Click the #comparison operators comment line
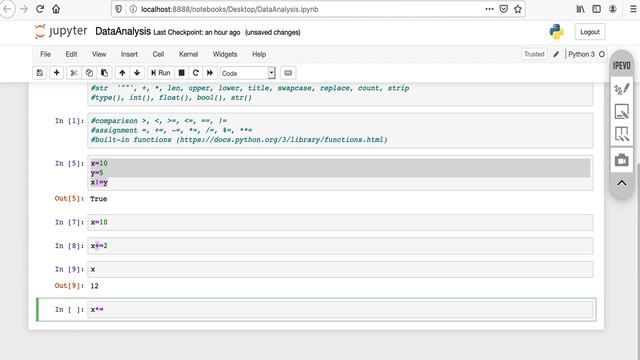The image size is (640, 360). point(159,121)
